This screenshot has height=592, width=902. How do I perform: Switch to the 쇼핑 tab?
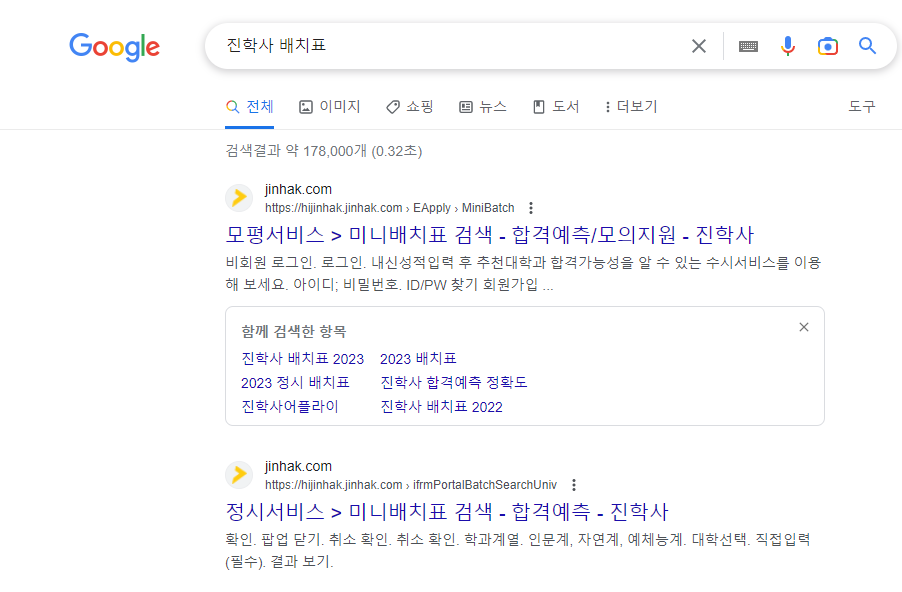coord(410,106)
